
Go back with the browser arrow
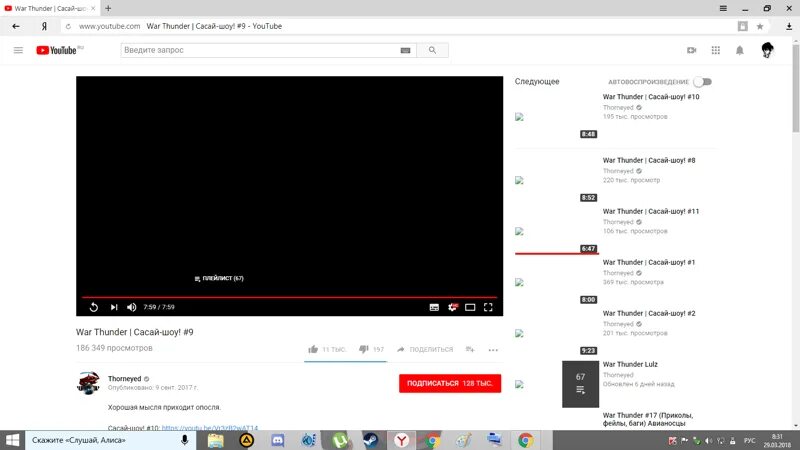click(x=16, y=26)
